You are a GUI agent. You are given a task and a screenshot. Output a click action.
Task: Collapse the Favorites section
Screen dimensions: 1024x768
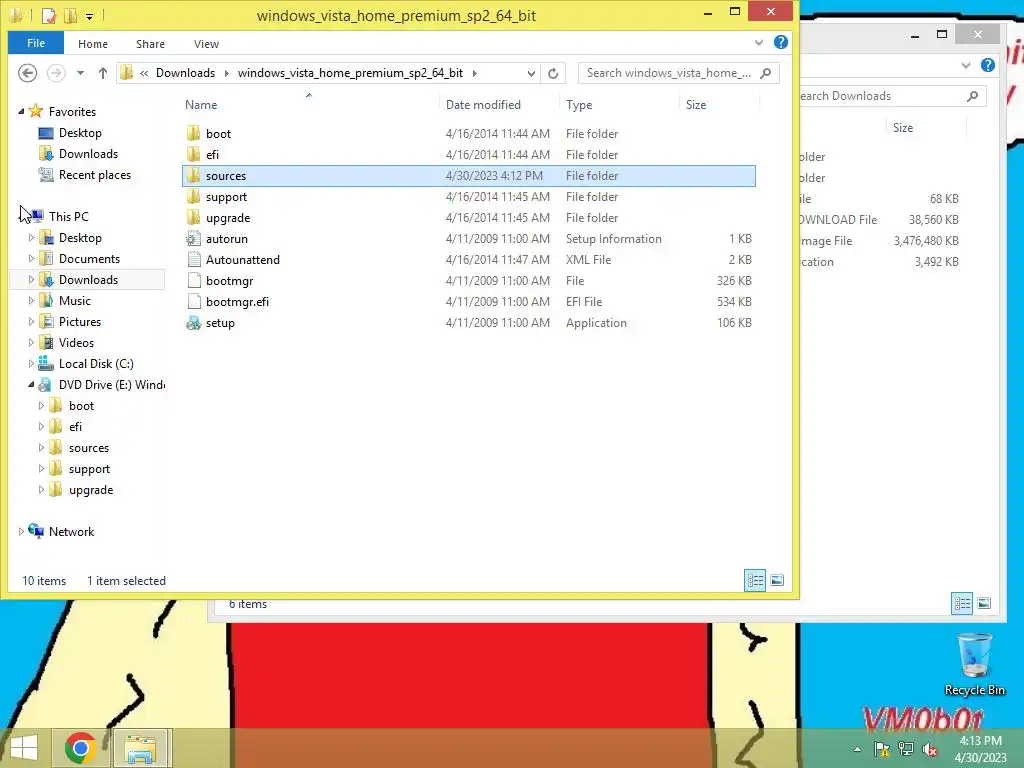tap(21, 112)
